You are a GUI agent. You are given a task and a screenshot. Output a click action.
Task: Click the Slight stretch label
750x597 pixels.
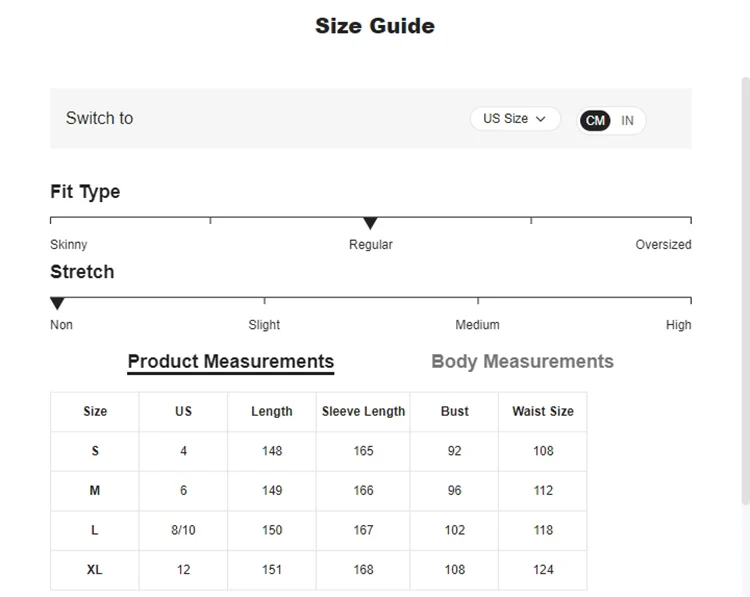click(264, 325)
